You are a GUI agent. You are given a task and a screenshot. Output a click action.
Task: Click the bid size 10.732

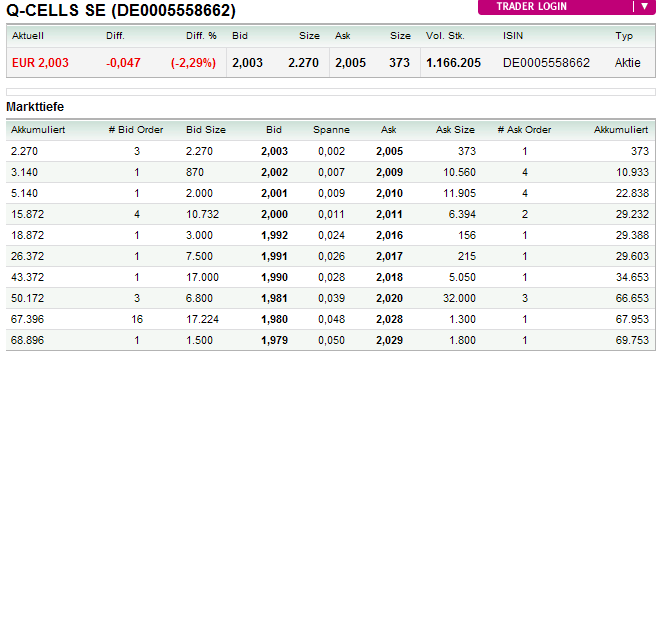pyautogui.click(x=202, y=214)
